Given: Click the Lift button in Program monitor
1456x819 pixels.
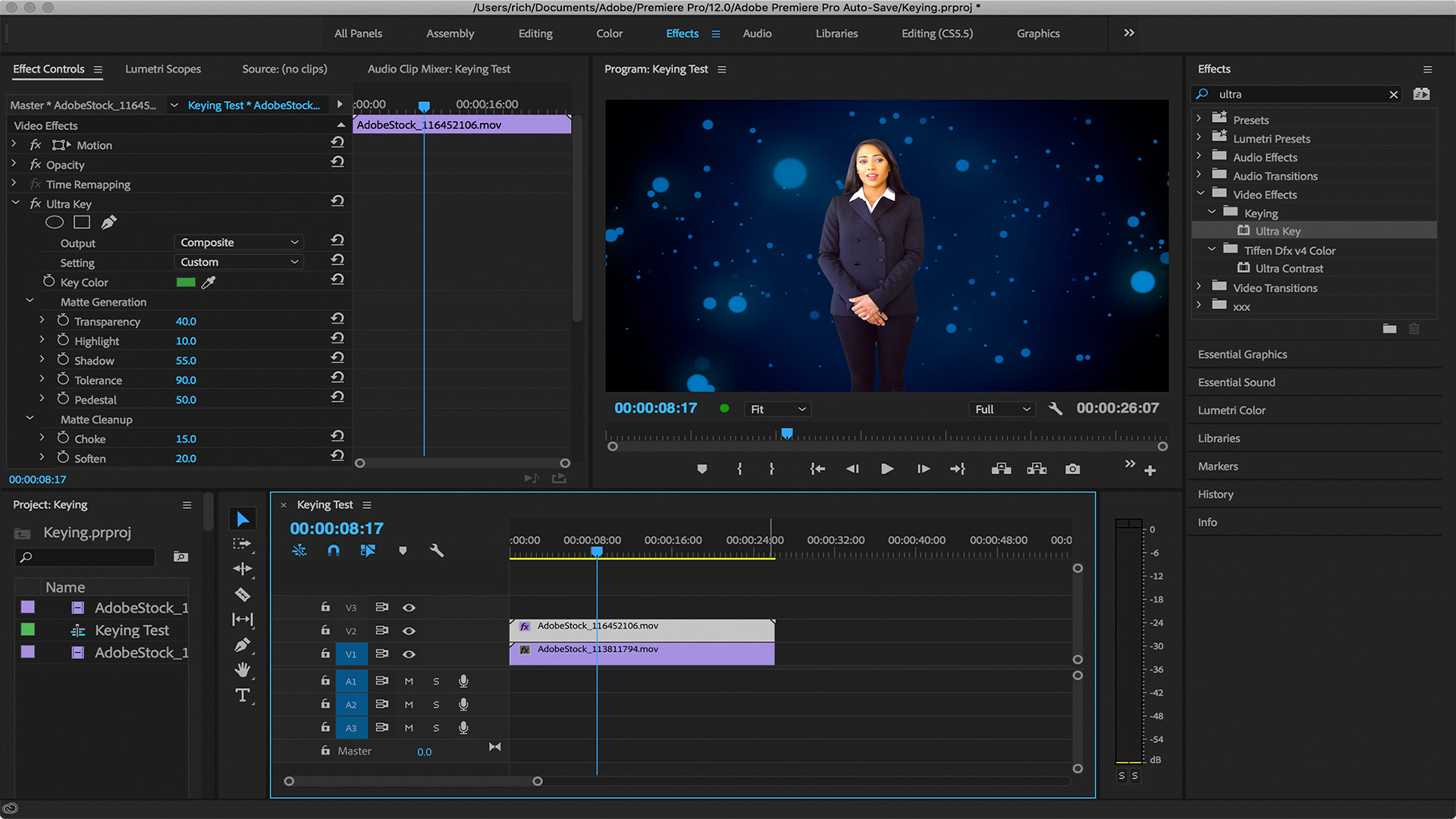Looking at the screenshot, I should click(1001, 469).
